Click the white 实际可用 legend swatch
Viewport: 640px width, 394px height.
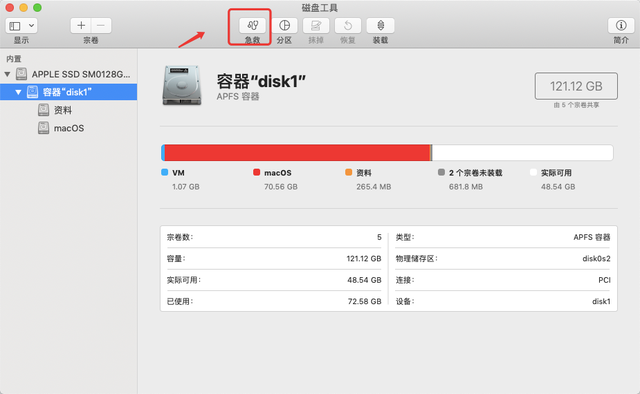pyautogui.click(x=533, y=172)
